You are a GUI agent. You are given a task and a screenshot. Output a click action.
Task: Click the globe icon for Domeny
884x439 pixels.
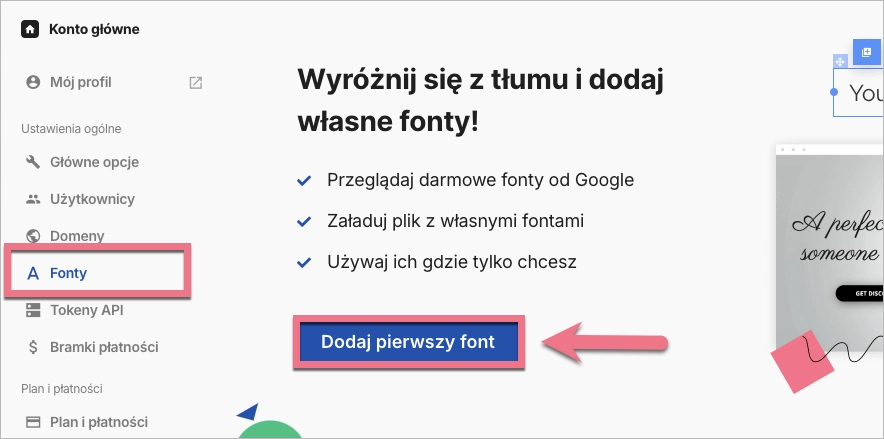pyautogui.click(x=33, y=236)
